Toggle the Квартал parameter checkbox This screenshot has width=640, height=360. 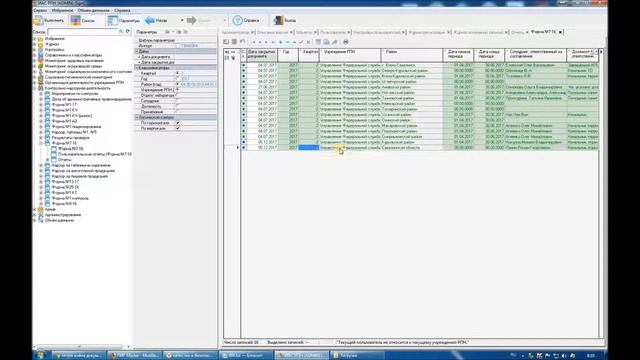178,73
